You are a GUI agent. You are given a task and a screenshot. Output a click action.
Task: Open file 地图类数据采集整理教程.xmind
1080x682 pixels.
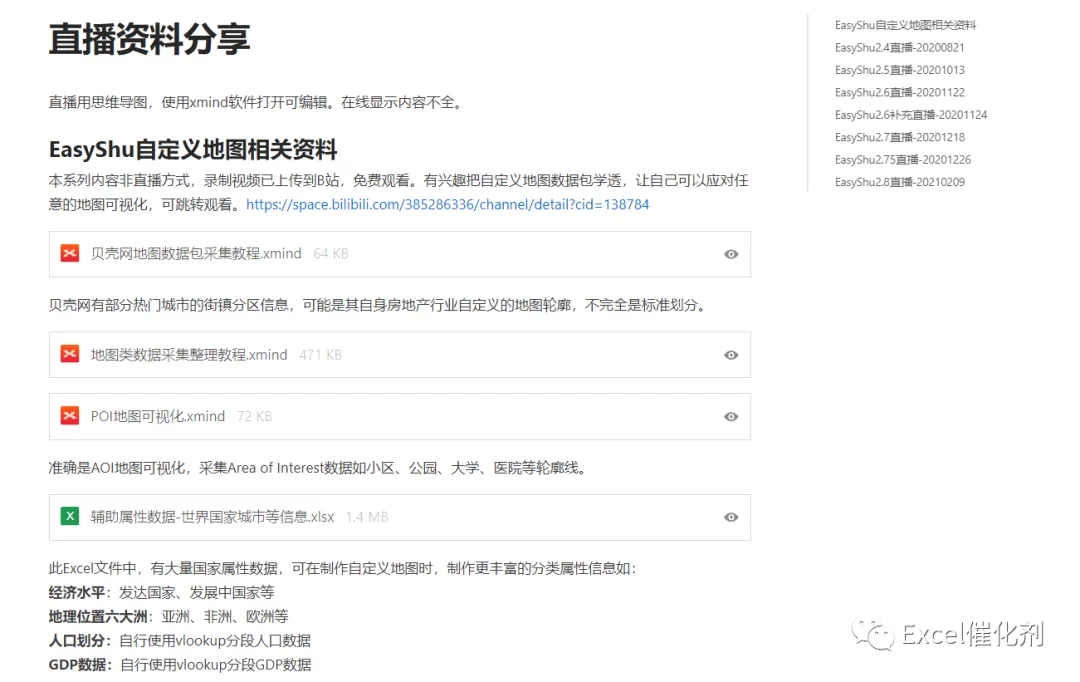(x=189, y=355)
